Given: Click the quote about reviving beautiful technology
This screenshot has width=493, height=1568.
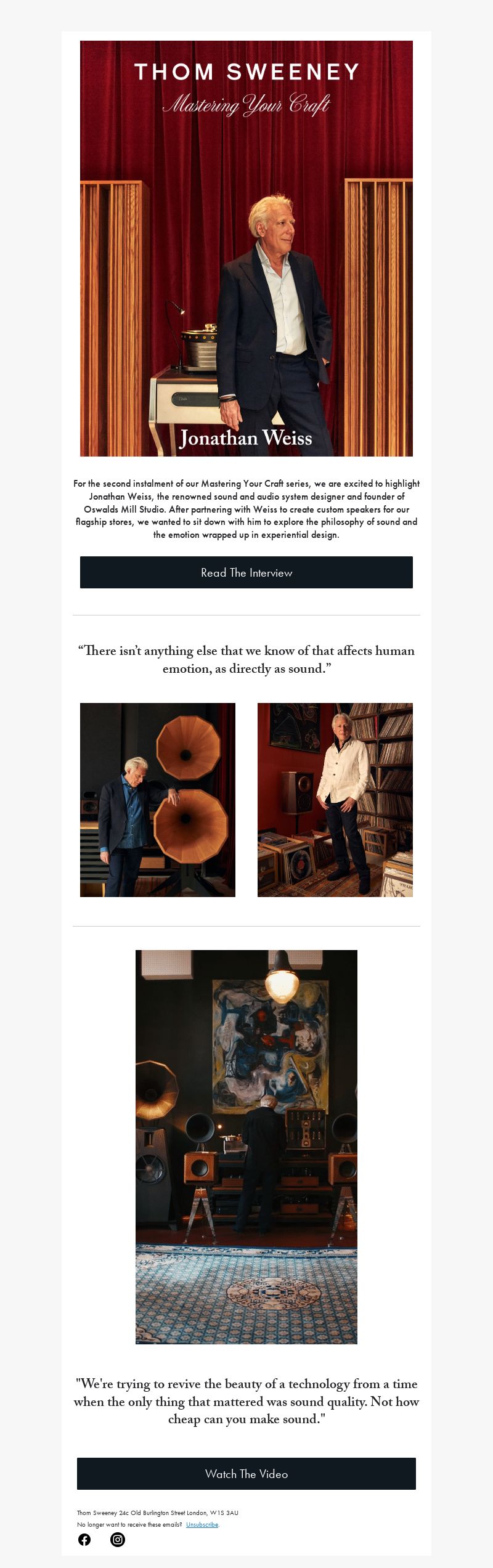Looking at the screenshot, I should pos(246,1401).
